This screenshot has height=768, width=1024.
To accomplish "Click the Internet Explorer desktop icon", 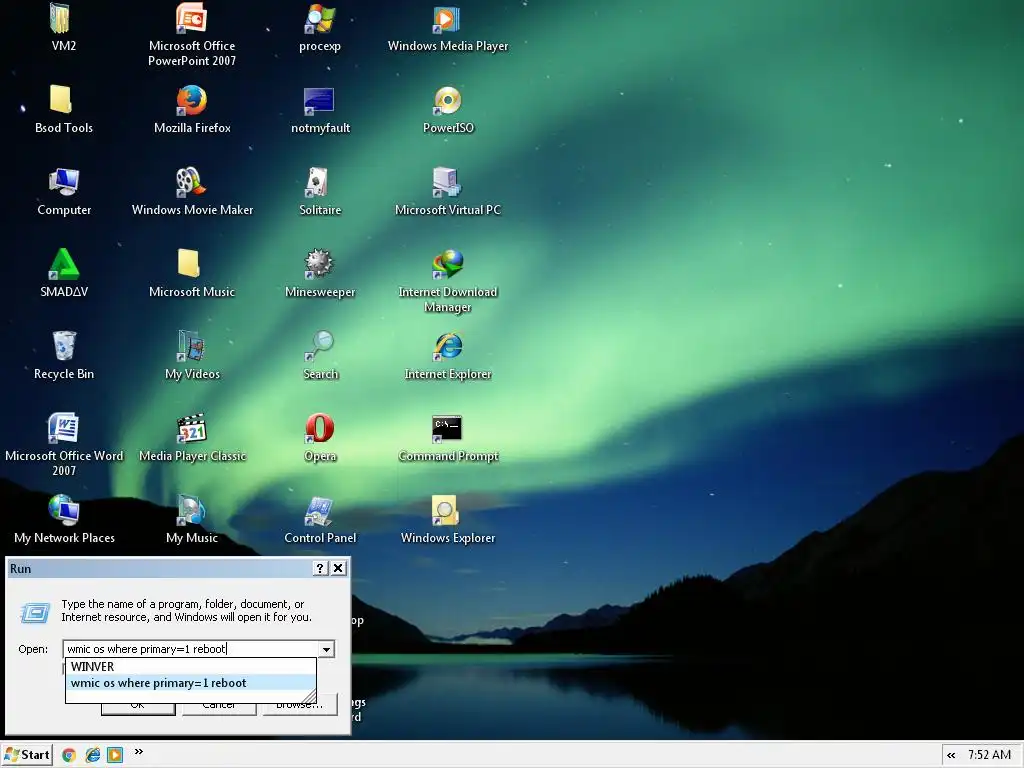I will point(448,346).
